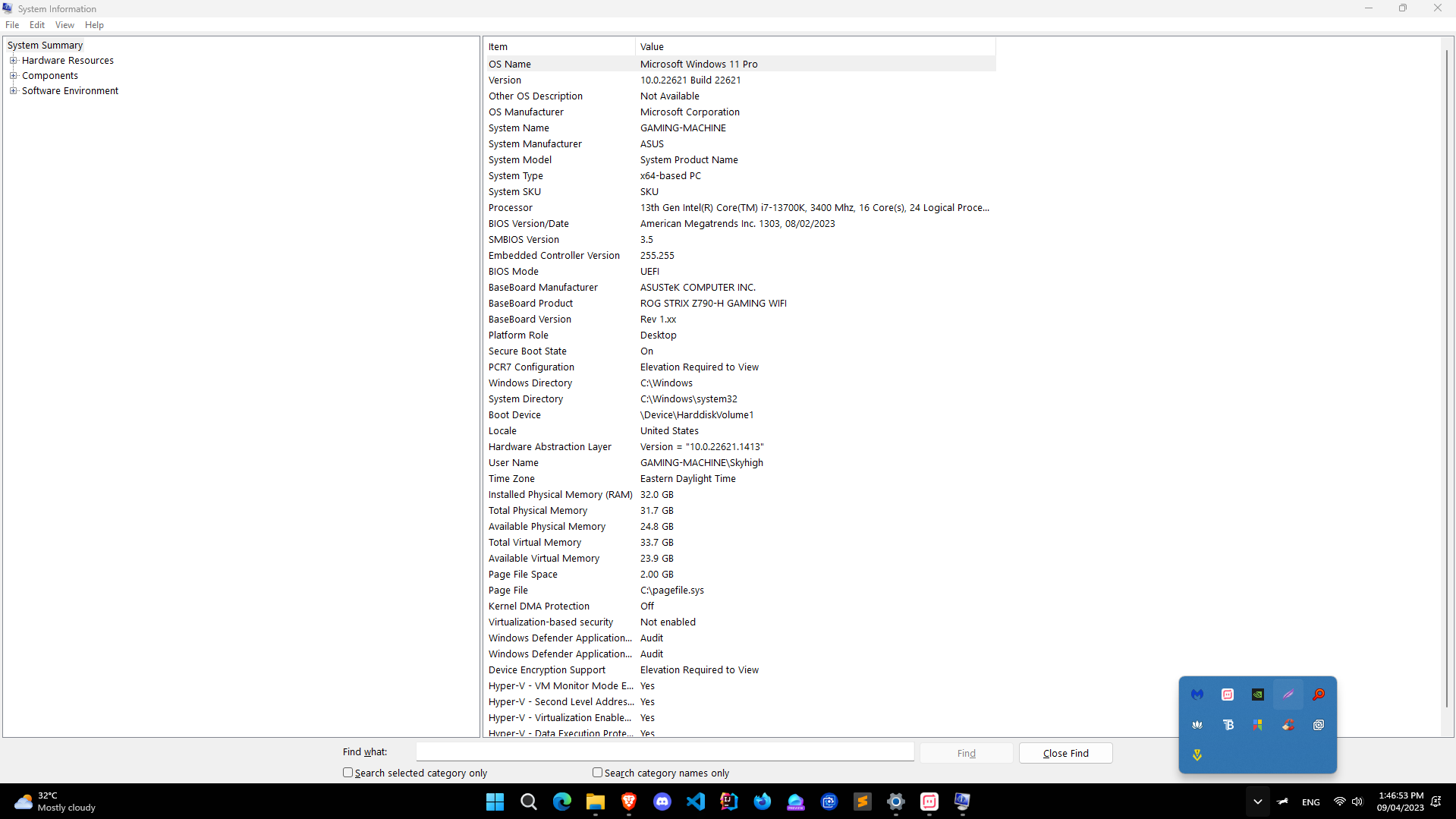
Task: Collapse the hidden tray icons chevron
Action: (x=1257, y=802)
